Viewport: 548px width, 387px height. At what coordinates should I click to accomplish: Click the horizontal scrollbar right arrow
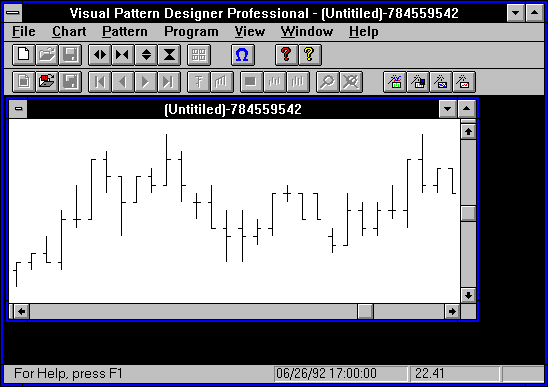(452, 311)
